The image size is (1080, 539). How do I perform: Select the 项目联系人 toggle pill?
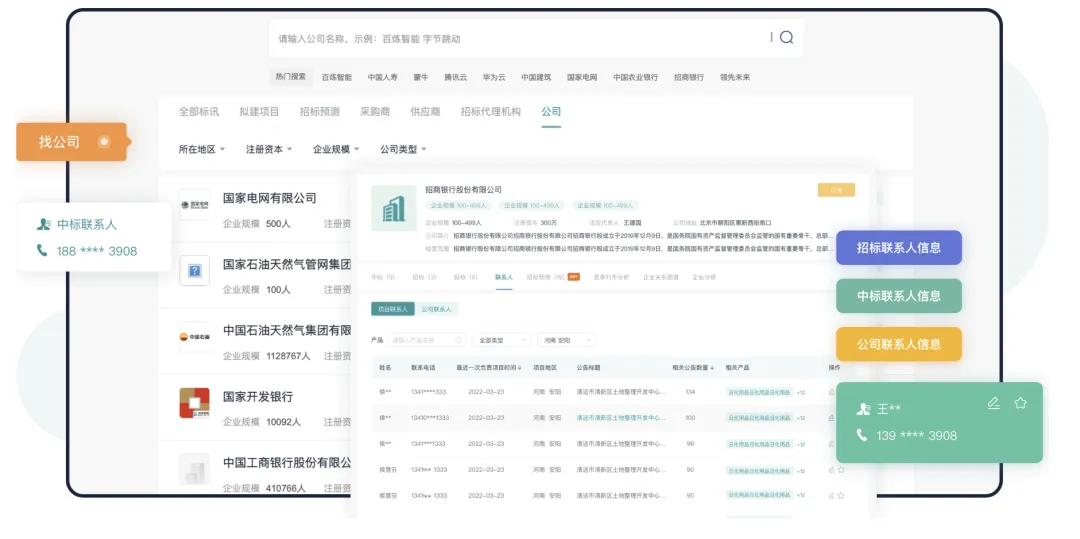pos(392,310)
